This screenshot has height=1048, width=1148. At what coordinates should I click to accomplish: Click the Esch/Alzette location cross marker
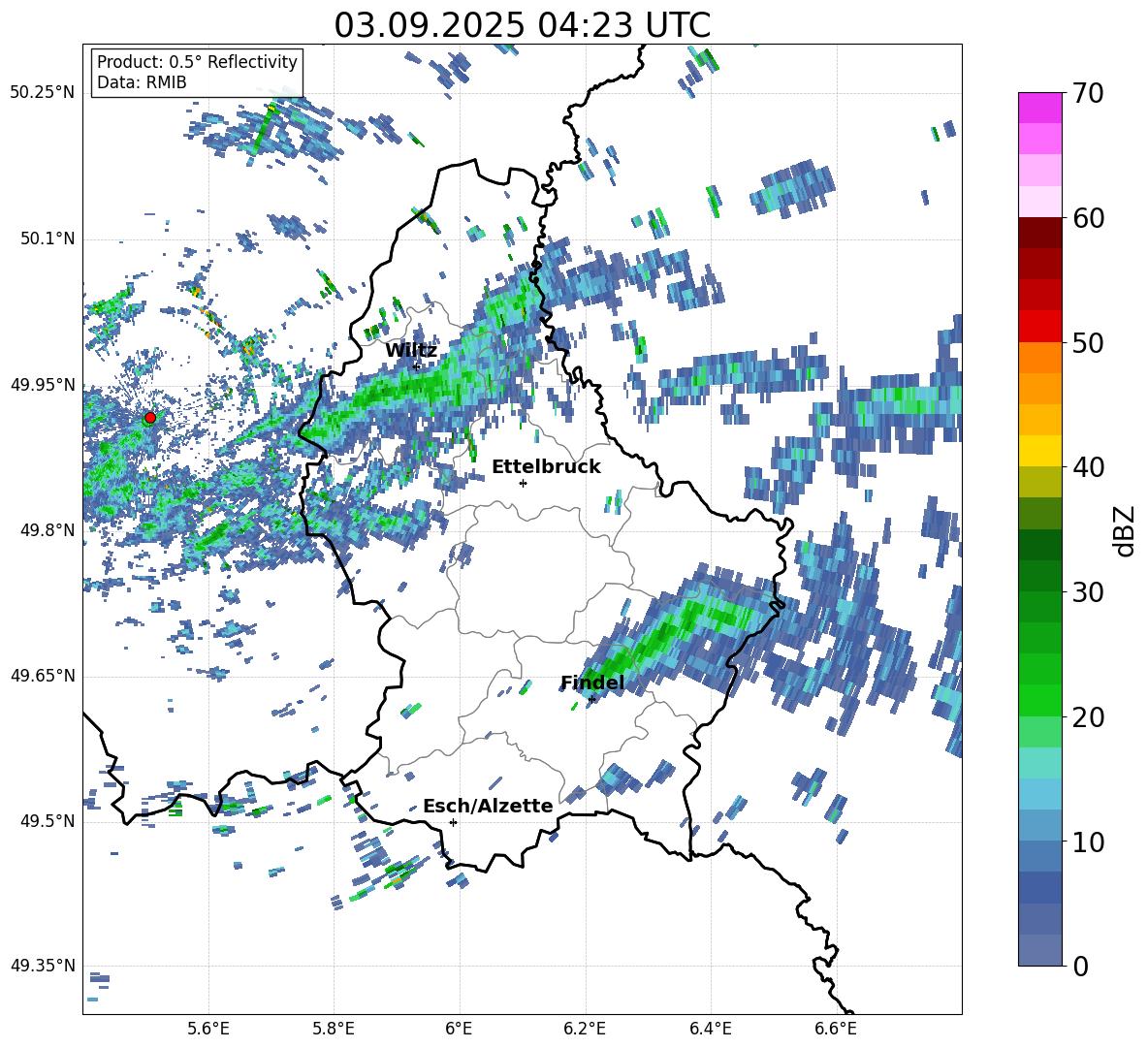tap(453, 822)
